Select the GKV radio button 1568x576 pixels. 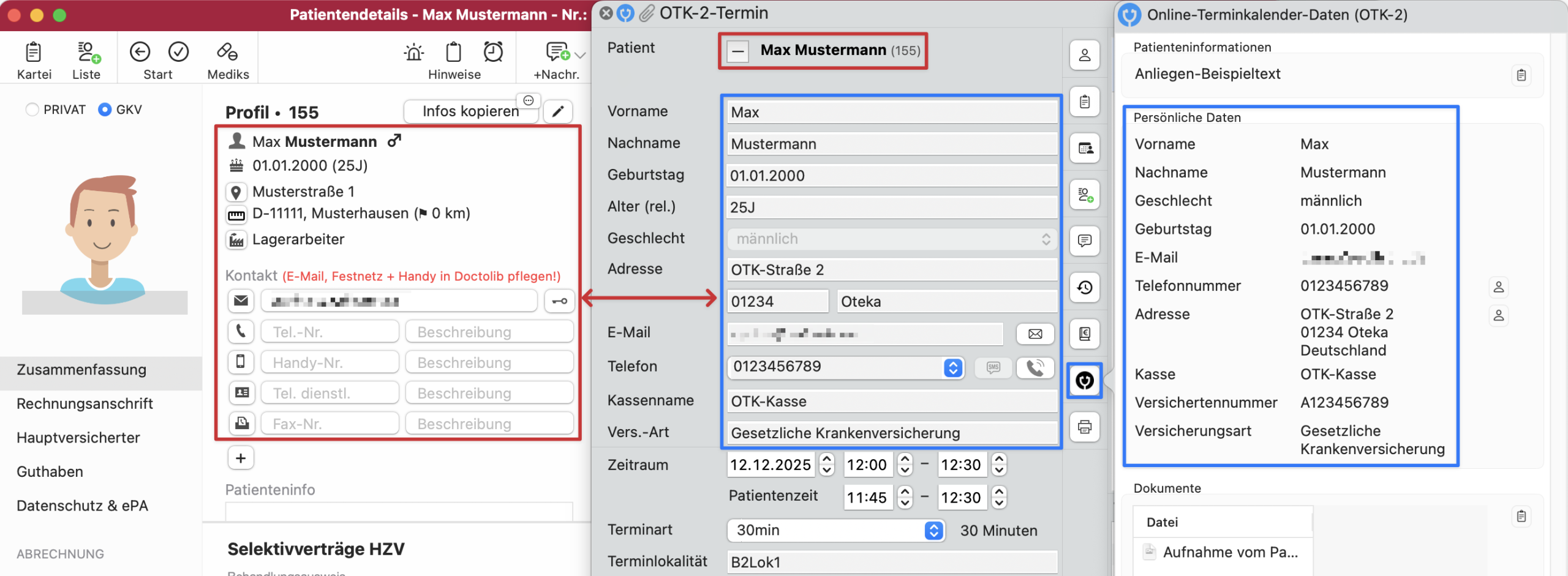(x=105, y=109)
